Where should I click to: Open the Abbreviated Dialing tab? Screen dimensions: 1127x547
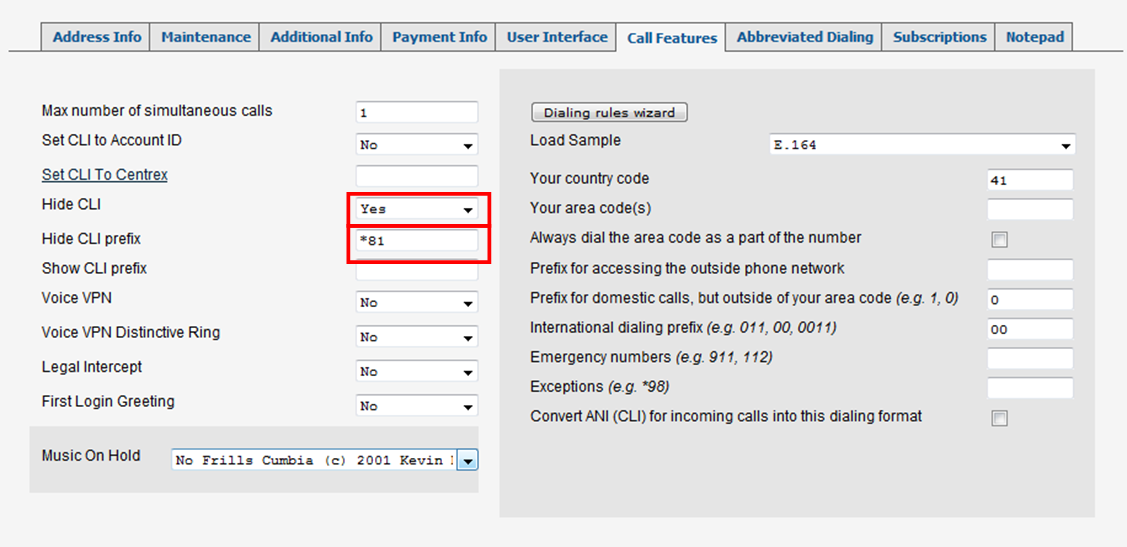pyautogui.click(x=804, y=37)
